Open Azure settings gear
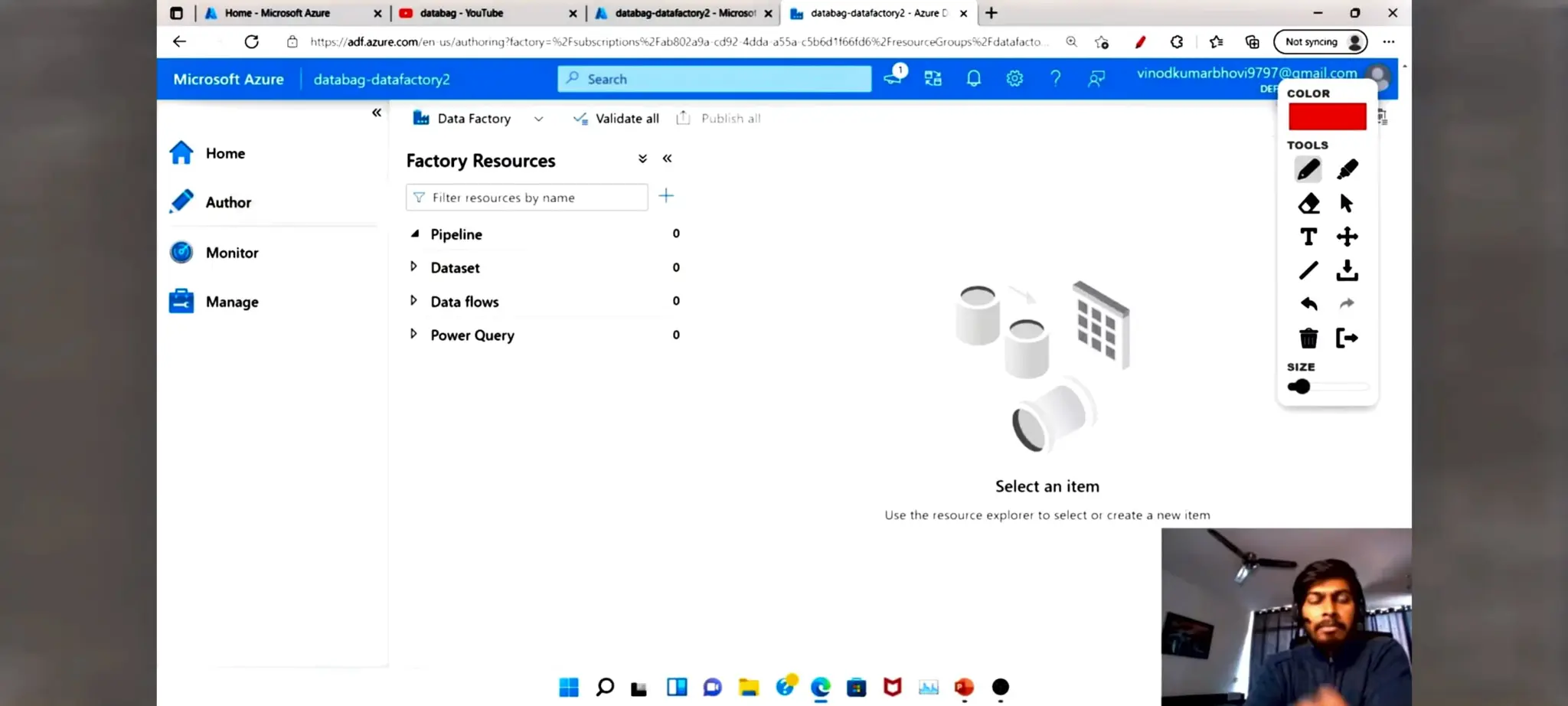 tap(1014, 79)
